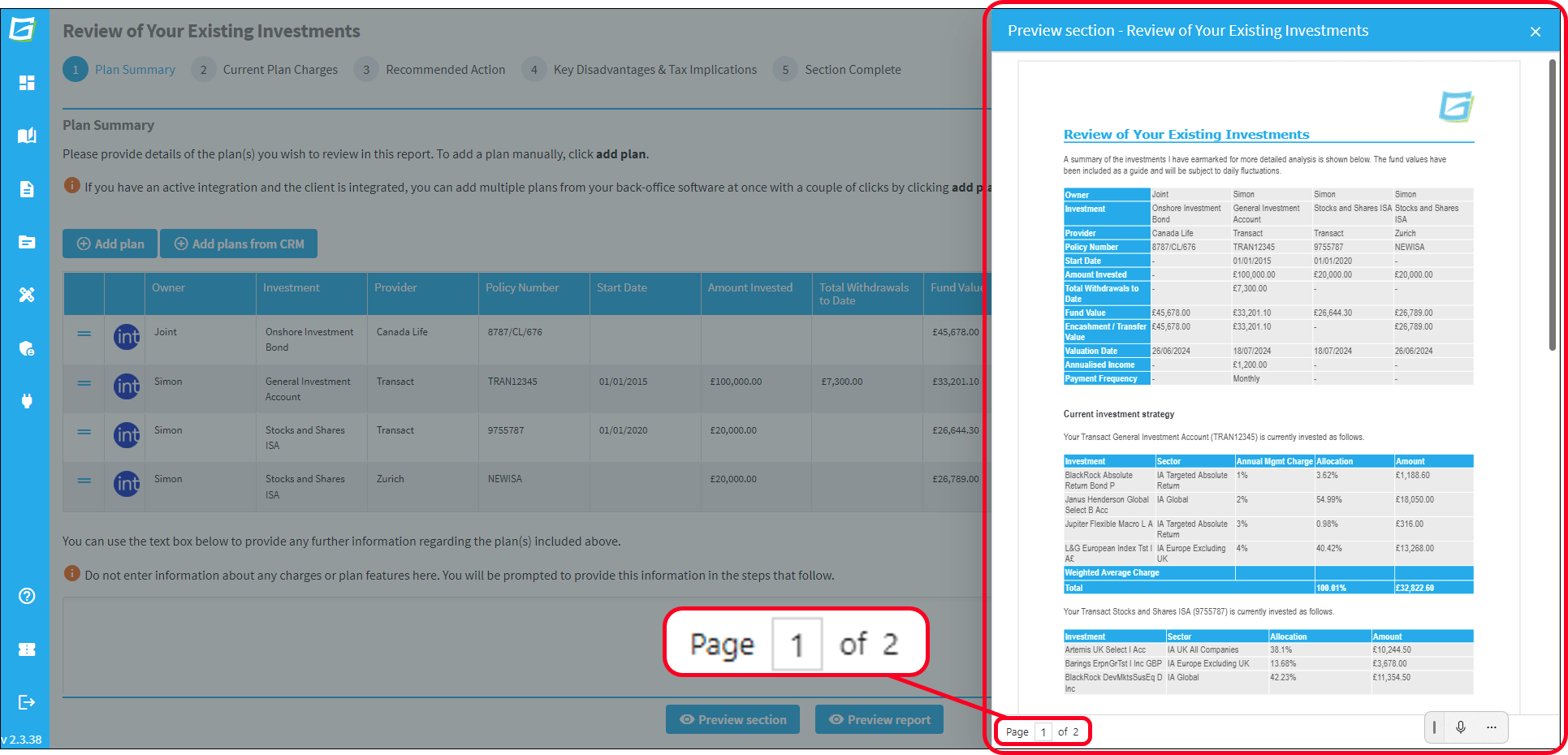
Task: Click the Add plan button
Action: point(110,244)
